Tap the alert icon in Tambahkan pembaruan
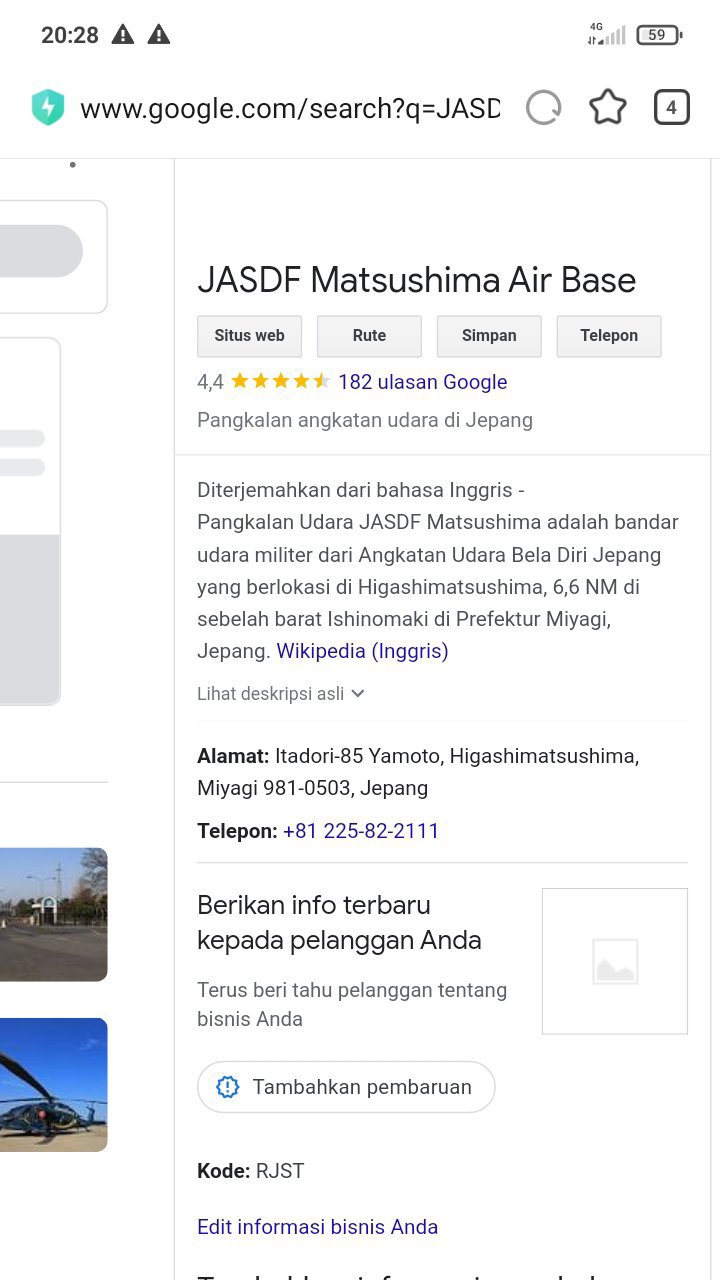Viewport: 720px width, 1280px height. coord(228,1087)
